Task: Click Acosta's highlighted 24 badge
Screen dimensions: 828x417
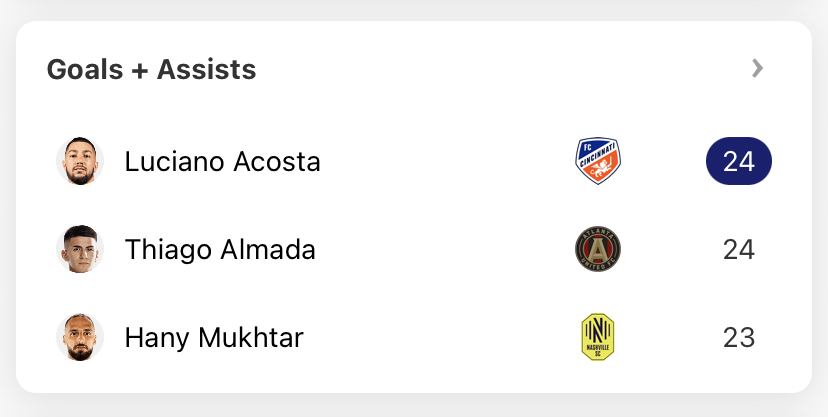Action: click(x=739, y=161)
